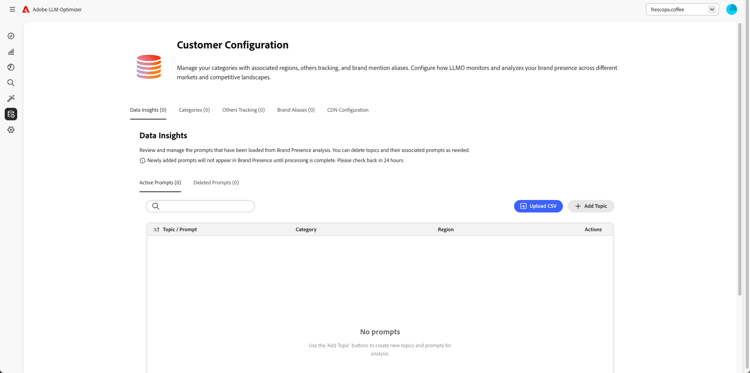The width and height of the screenshot is (750, 373).
Task: Click the Add Topic button
Action: coord(591,206)
